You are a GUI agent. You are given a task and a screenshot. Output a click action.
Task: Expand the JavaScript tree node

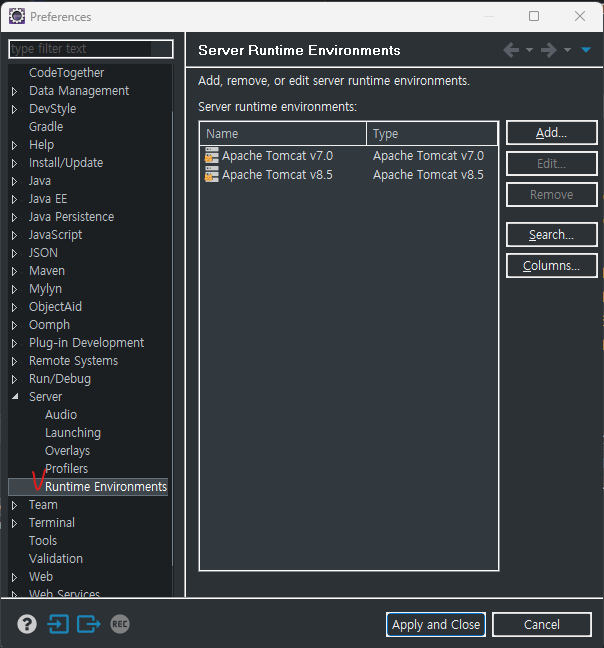(14, 236)
